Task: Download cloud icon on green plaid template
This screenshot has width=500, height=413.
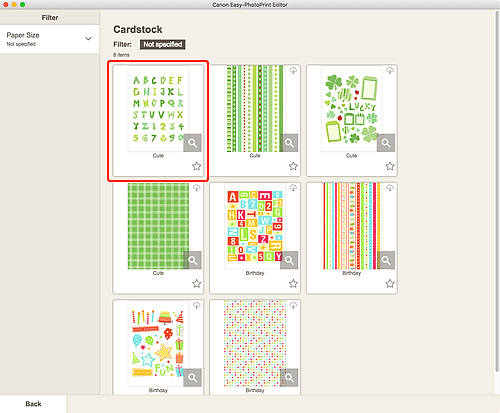Action: coord(197,188)
